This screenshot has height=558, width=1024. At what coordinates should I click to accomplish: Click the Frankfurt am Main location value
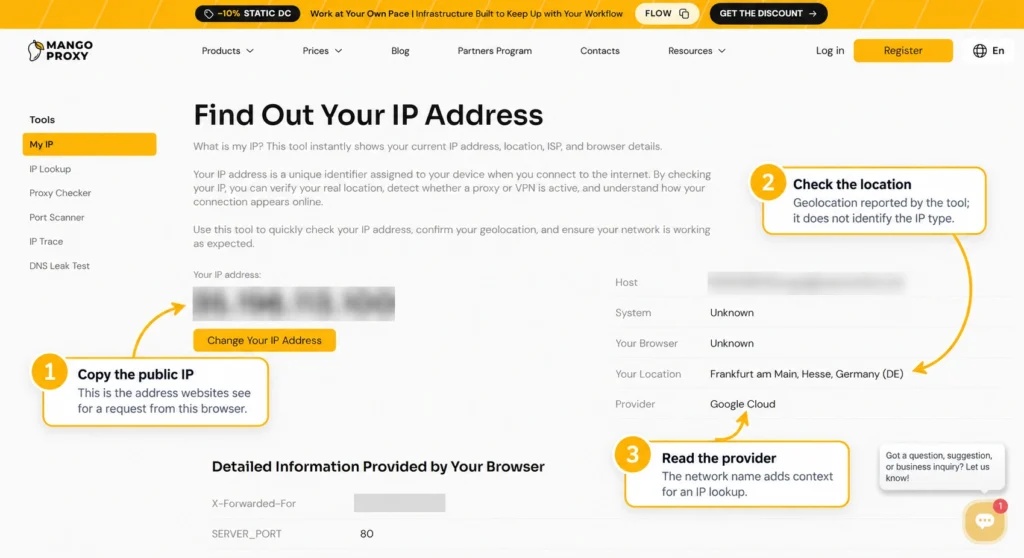tap(807, 374)
